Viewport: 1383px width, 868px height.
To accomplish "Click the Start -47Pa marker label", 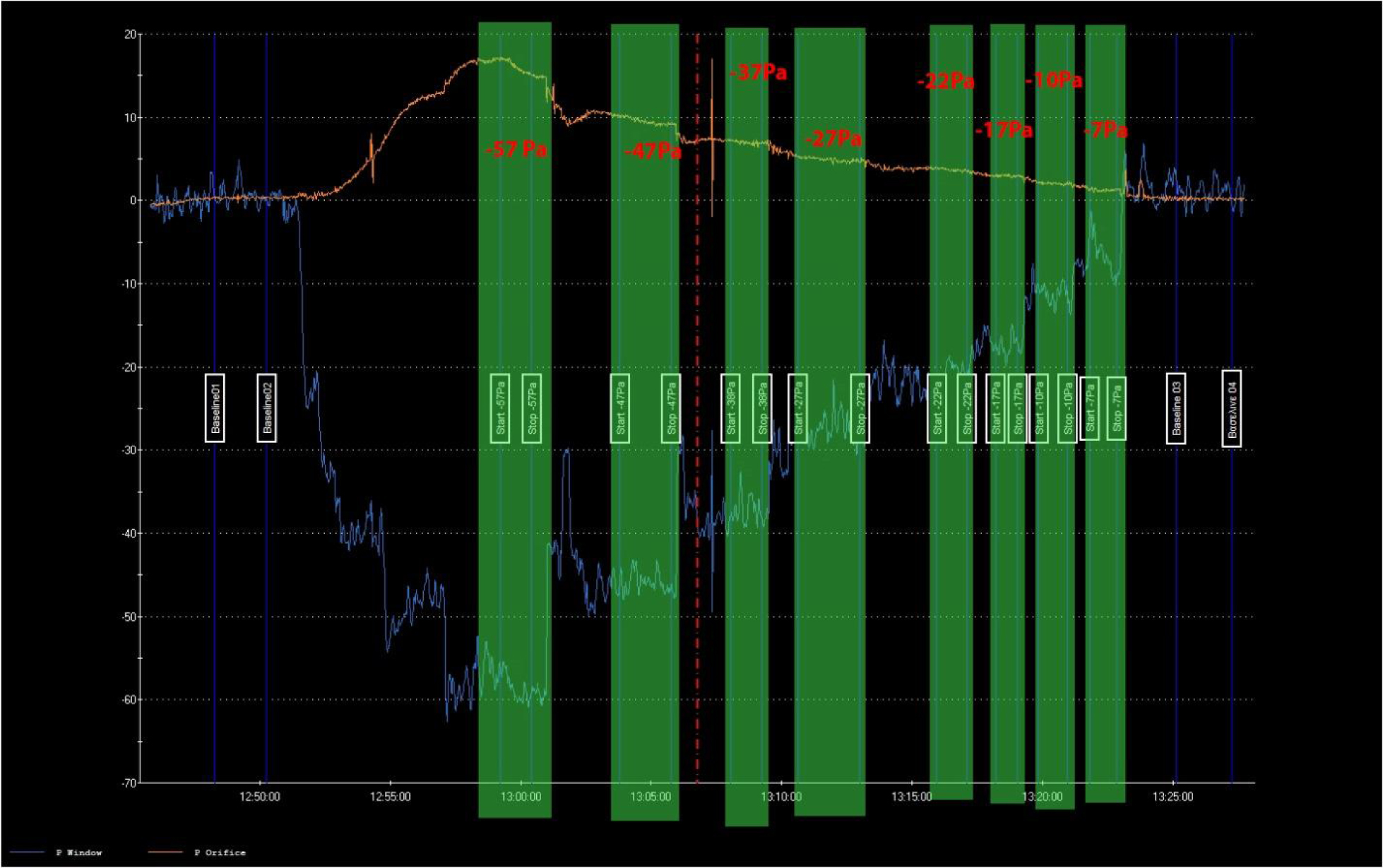I will tap(620, 408).
